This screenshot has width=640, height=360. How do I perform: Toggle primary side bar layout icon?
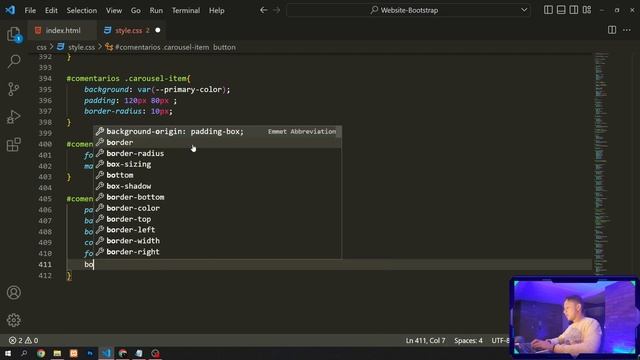(x=548, y=10)
